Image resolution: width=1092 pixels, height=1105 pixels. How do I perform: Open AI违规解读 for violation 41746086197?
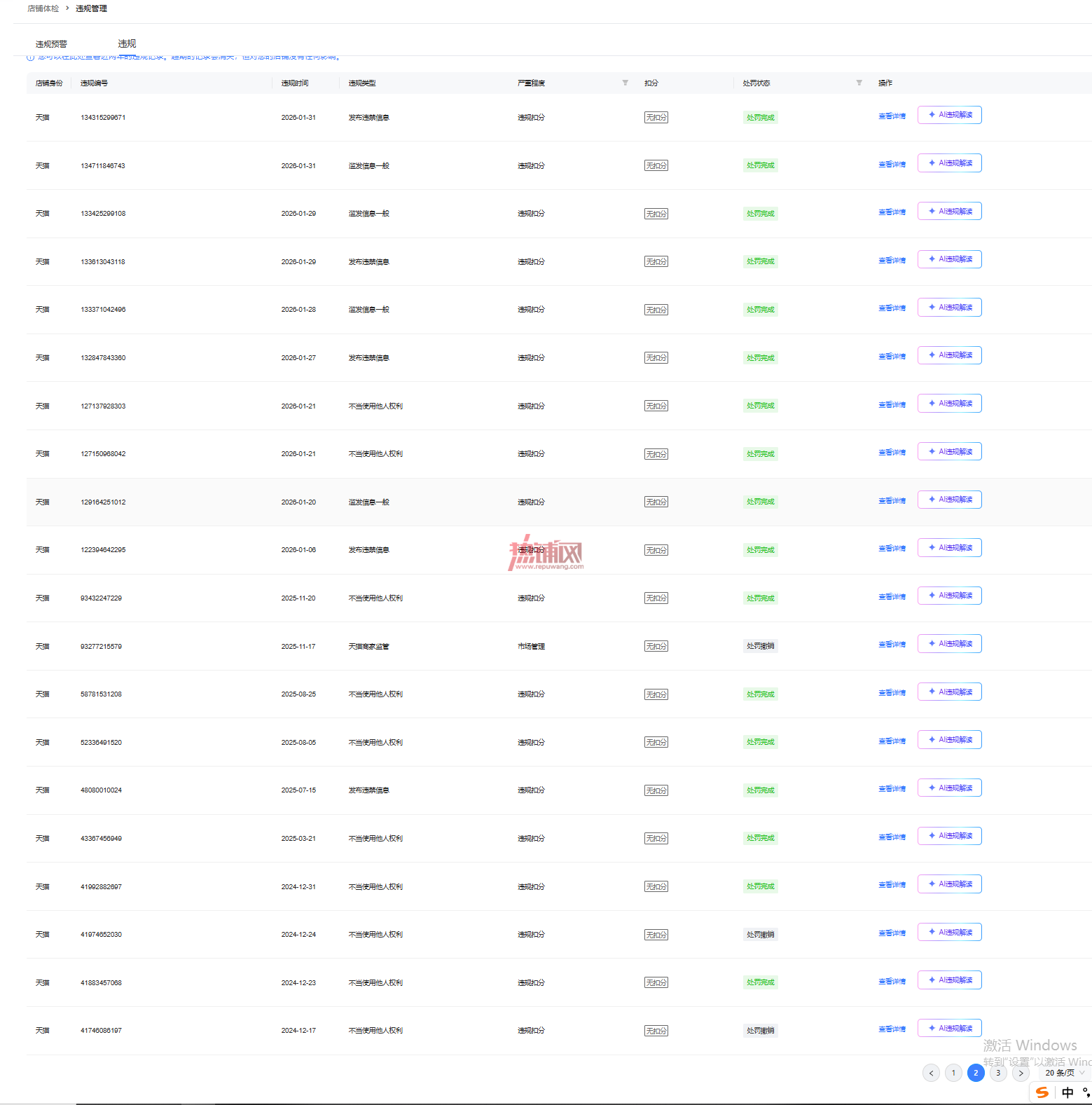[x=950, y=1028]
